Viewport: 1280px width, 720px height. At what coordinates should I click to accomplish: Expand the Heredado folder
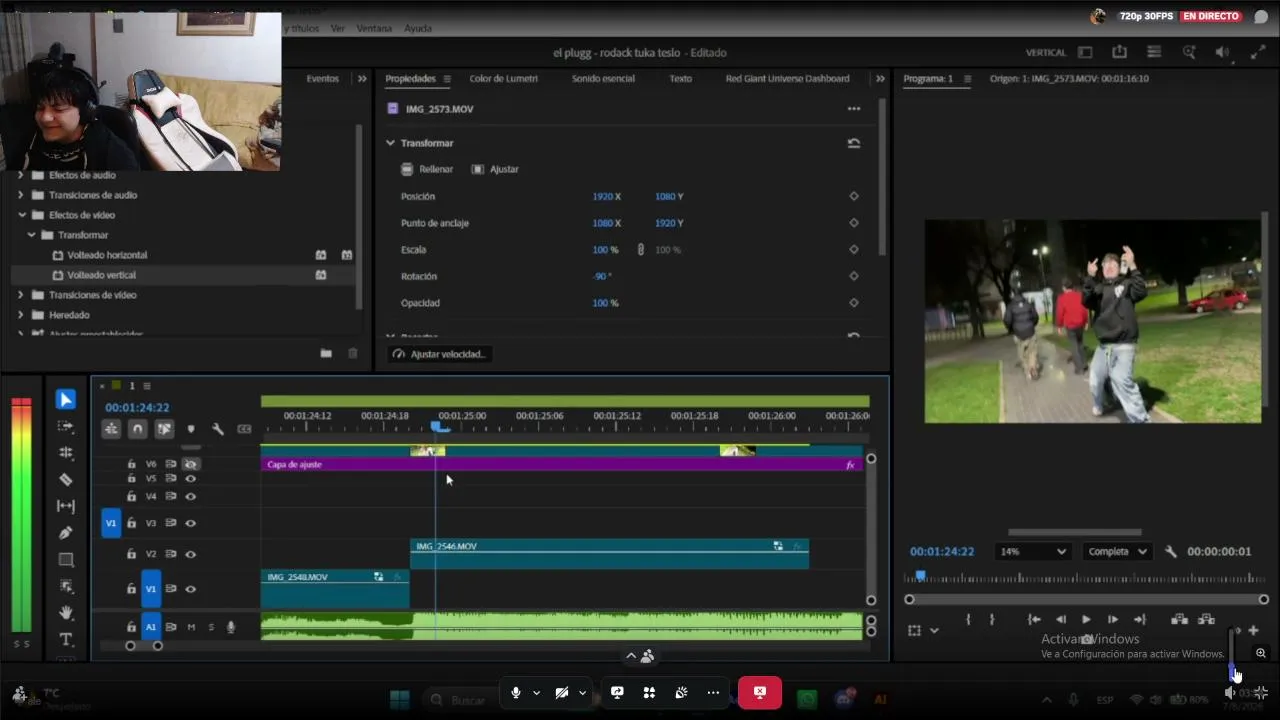[x=21, y=315]
